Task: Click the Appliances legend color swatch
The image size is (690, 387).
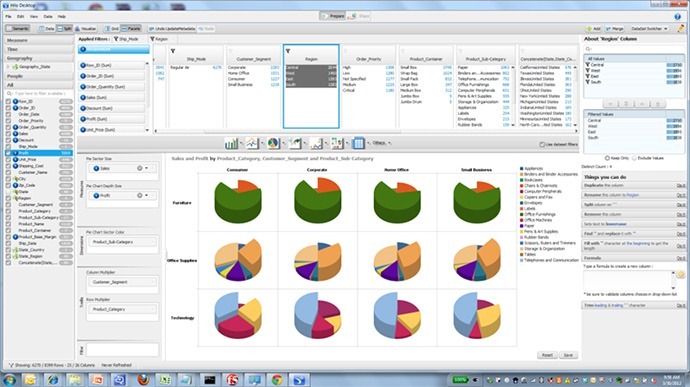Action: click(x=522, y=169)
